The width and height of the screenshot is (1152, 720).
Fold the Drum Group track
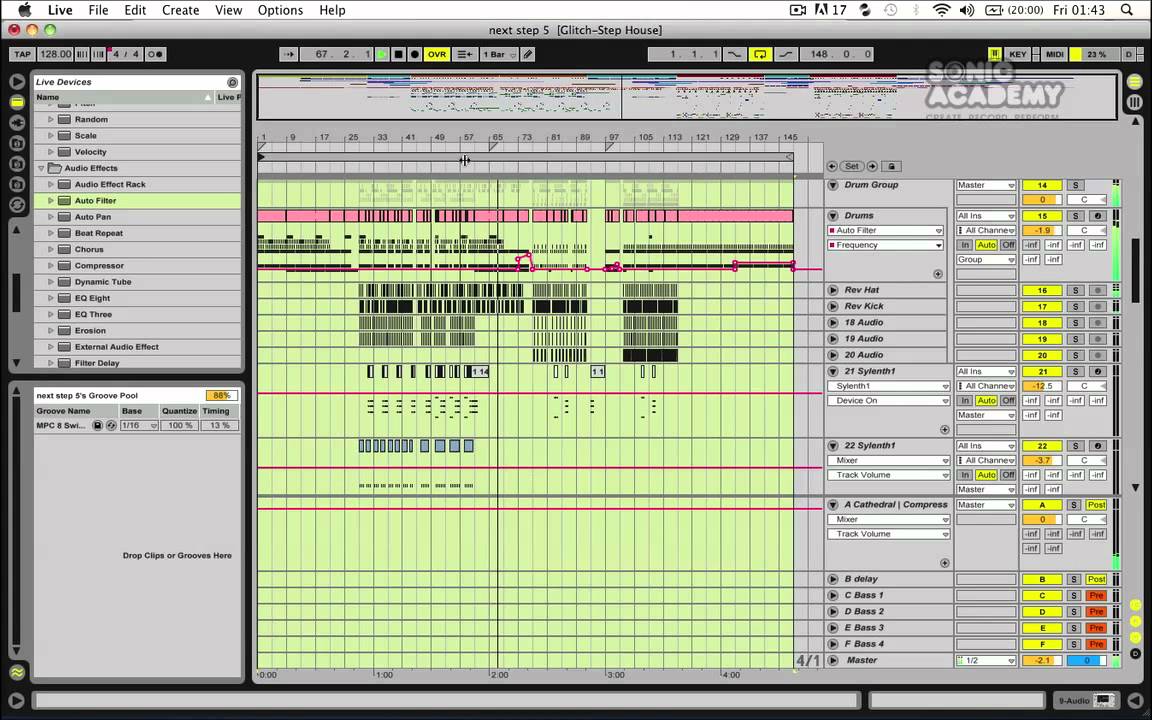click(833, 185)
